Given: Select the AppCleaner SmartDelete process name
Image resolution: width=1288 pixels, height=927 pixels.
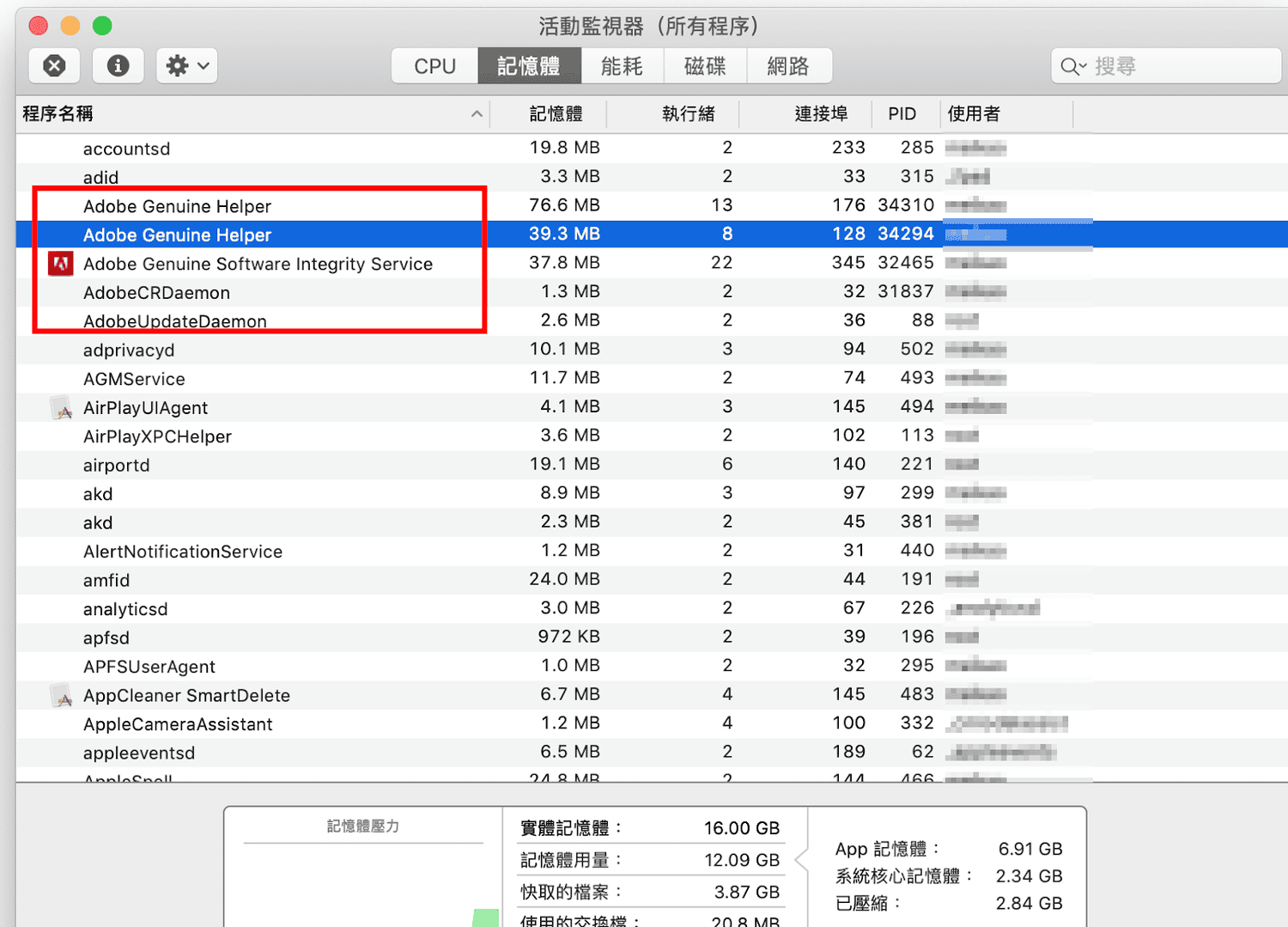Looking at the screenshot, I should [x=186, y=696].
